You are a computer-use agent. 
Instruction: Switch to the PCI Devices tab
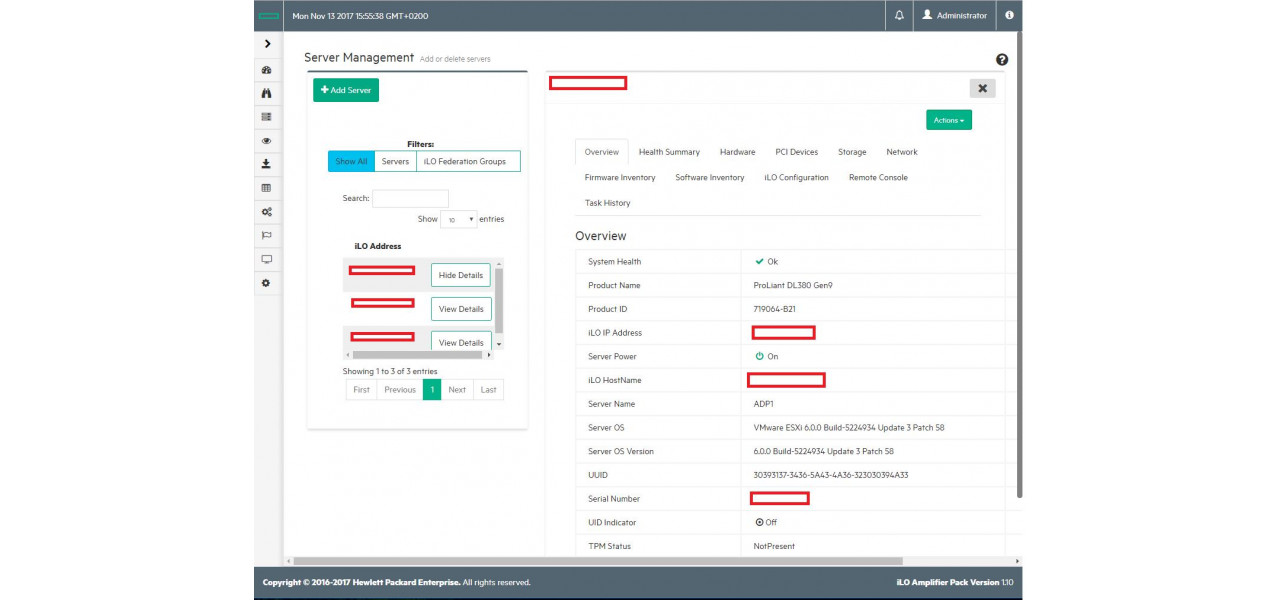(x=797, y=152)
